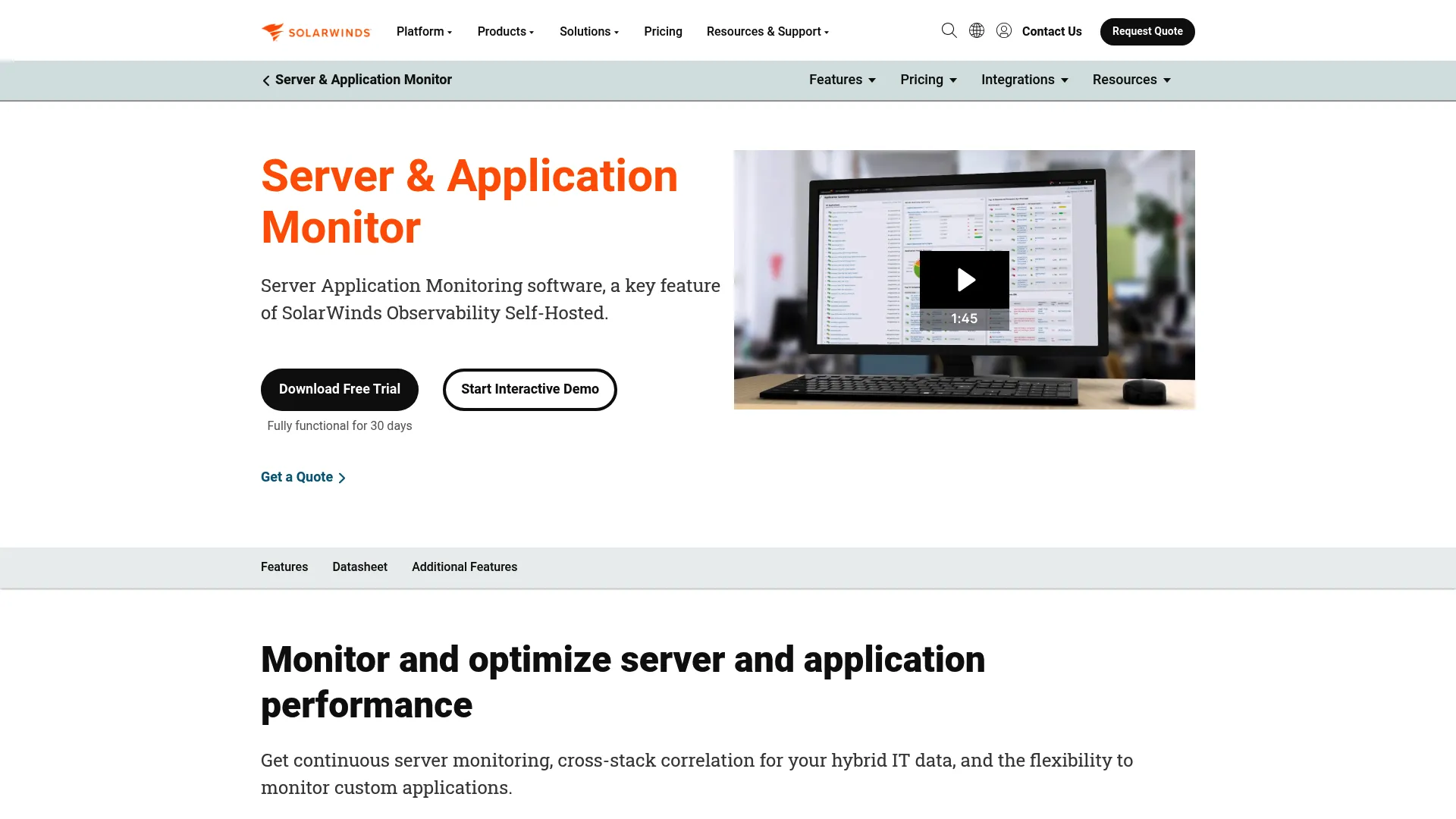Click Download Free Trial button
The image size is (1456, 819).
[340, 390]
